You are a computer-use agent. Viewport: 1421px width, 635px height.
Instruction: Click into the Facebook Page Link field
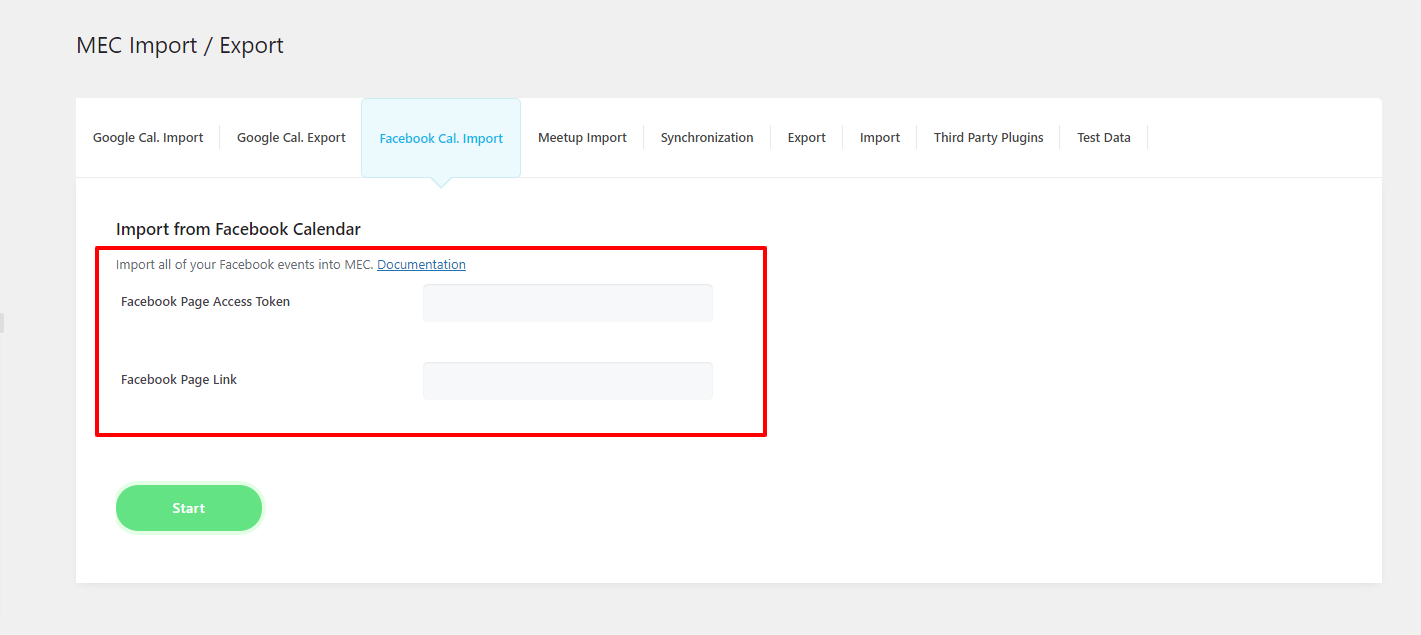coord(568,381)
